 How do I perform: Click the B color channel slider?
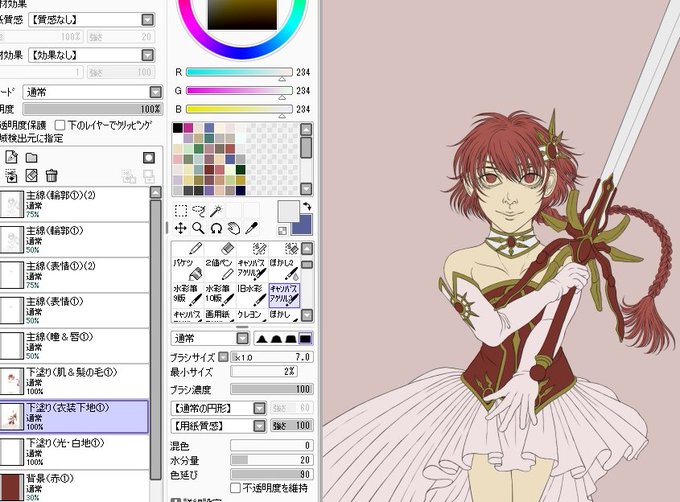[239, 109]
